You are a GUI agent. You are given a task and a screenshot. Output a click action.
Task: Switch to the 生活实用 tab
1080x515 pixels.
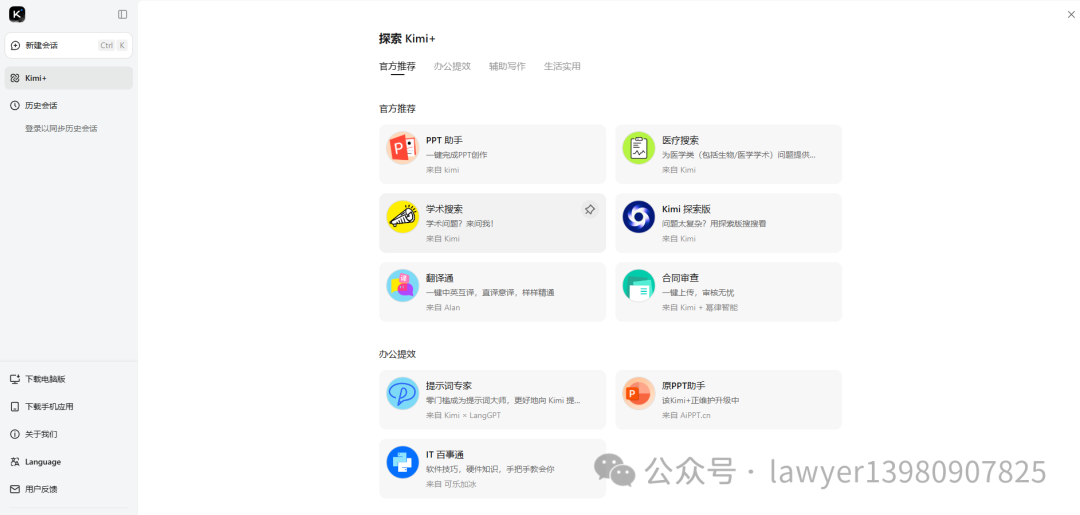pyautogui.click(x=562, y=66)
